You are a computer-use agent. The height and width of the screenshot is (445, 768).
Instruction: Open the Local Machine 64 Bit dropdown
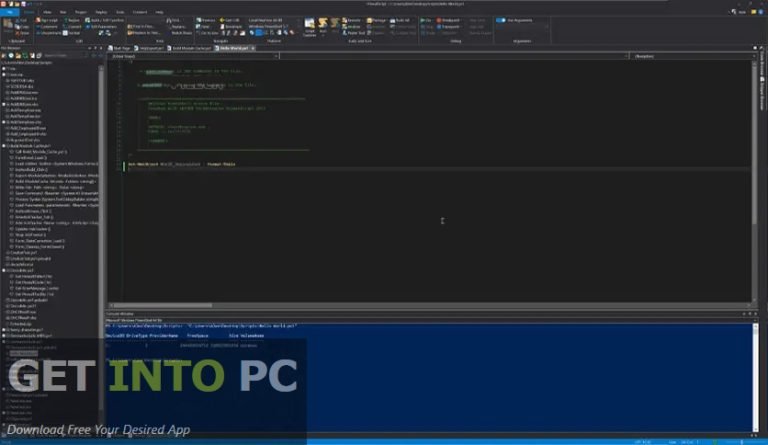point(273,20)
